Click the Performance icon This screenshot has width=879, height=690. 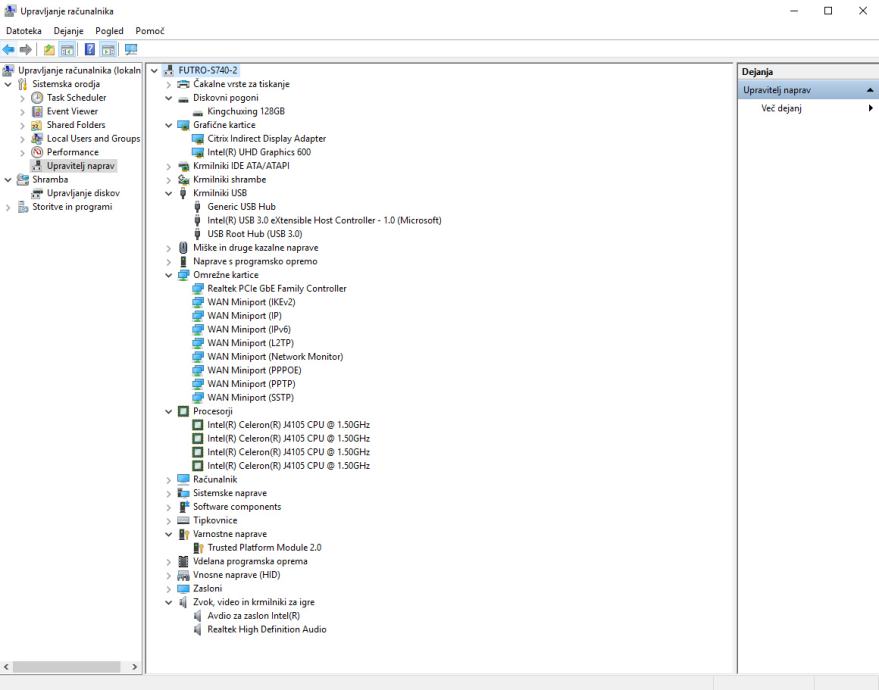37,152
